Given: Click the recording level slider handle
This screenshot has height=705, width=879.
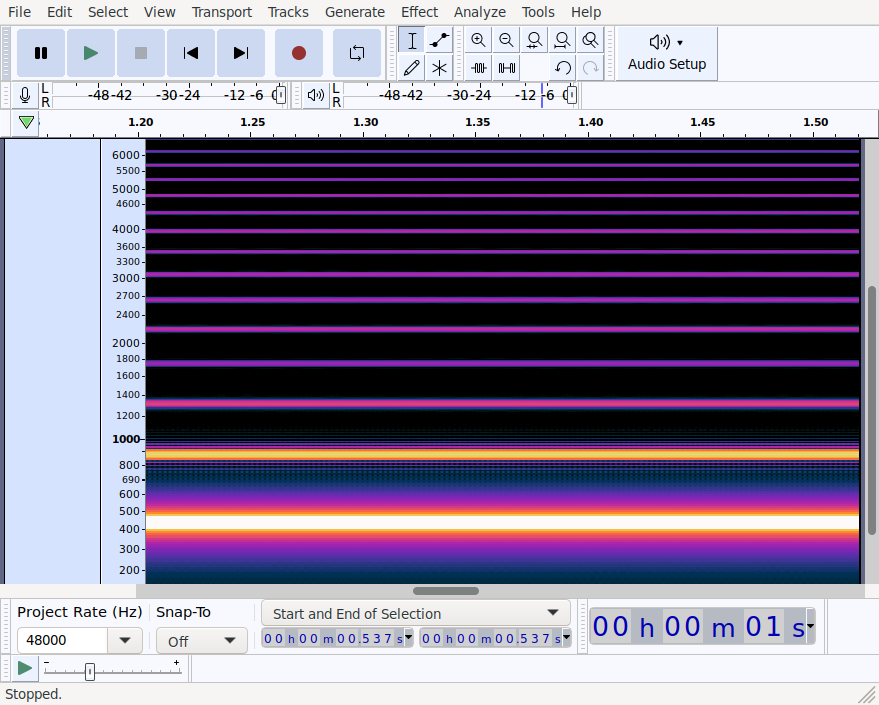Looking at the screenshot, I should tap(281, 95).
